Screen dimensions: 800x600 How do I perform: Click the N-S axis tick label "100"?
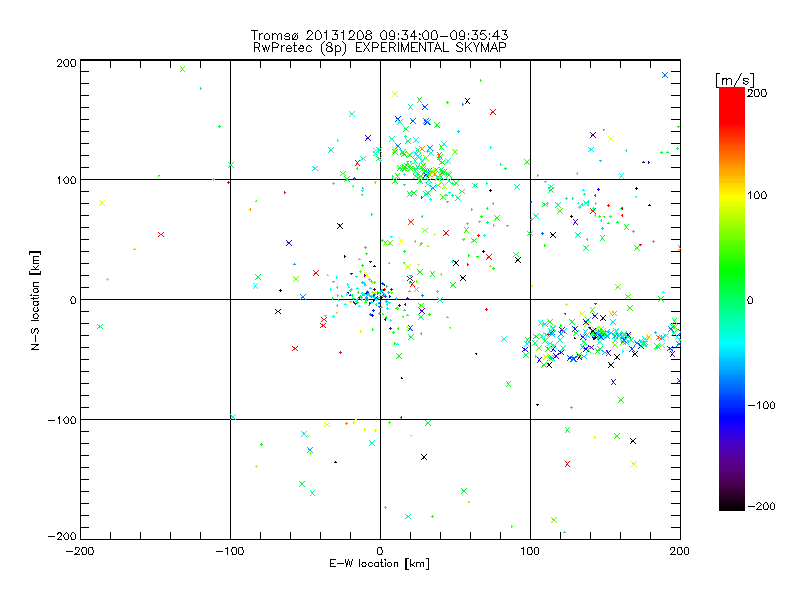pyautogui.click(x=66, y=180)
